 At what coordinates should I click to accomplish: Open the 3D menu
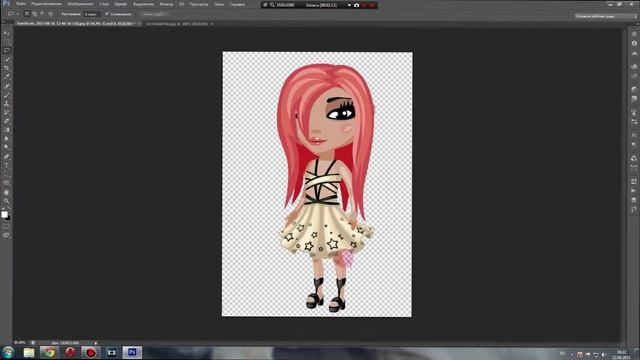(x=182, y=4)
